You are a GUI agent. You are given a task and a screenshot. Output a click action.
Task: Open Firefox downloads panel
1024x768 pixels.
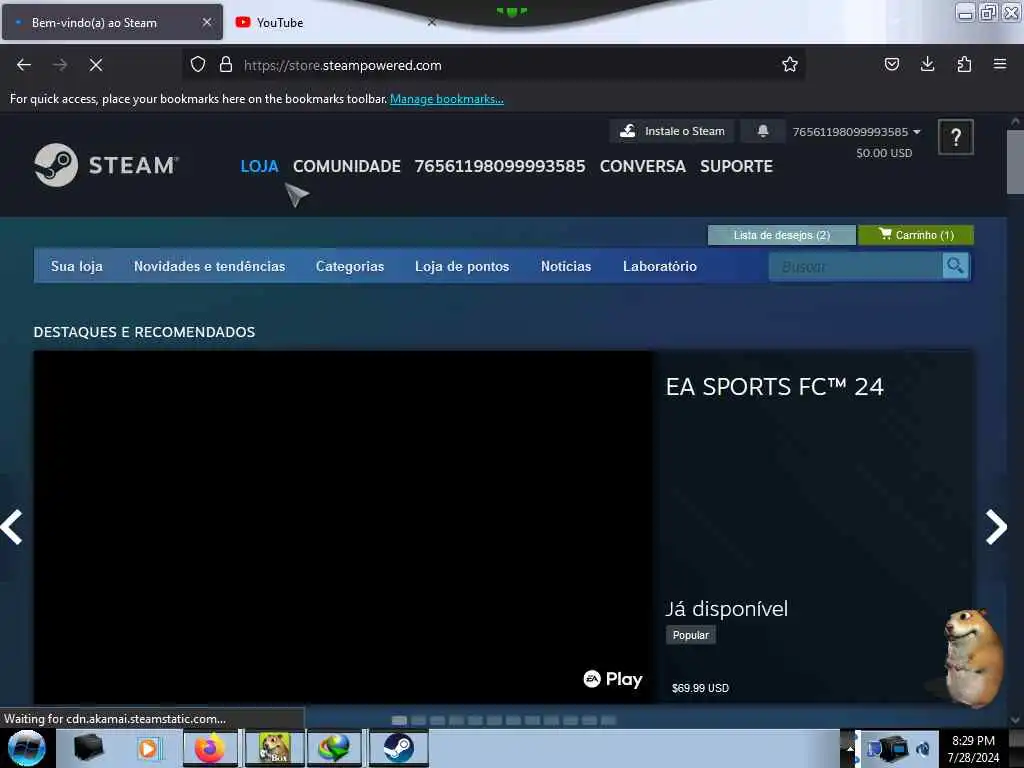[x=927, y=65]
